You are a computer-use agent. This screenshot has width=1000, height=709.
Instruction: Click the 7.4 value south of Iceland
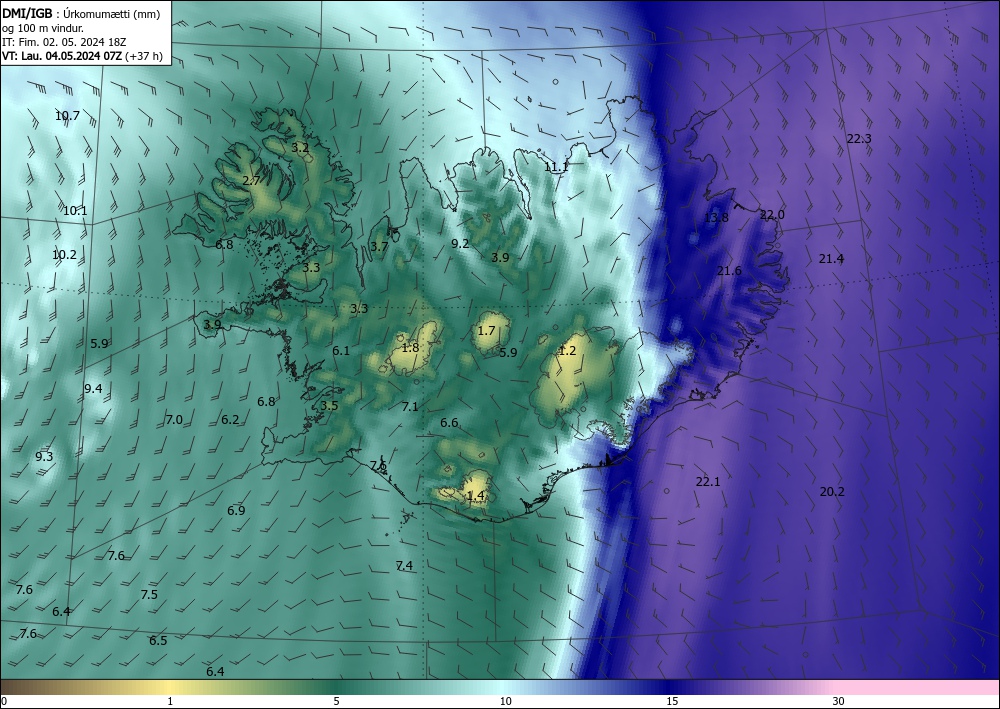[x=404, y=566]
